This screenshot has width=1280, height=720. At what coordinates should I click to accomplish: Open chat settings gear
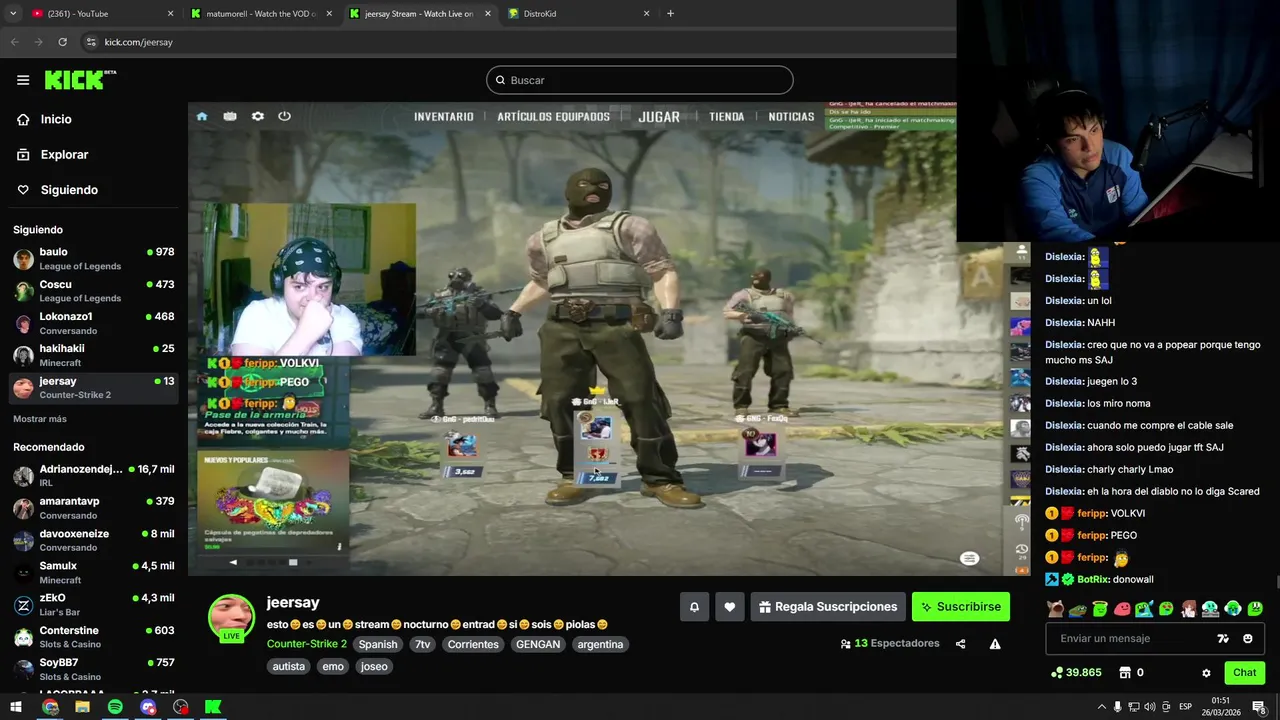click(1206, 673)
